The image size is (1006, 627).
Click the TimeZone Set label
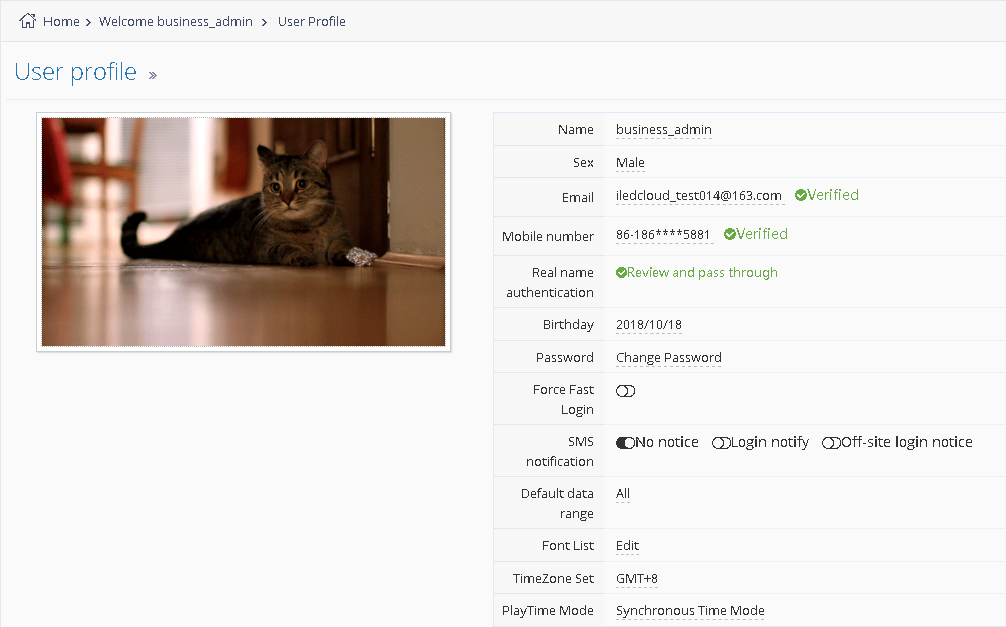tap(553, 579)
